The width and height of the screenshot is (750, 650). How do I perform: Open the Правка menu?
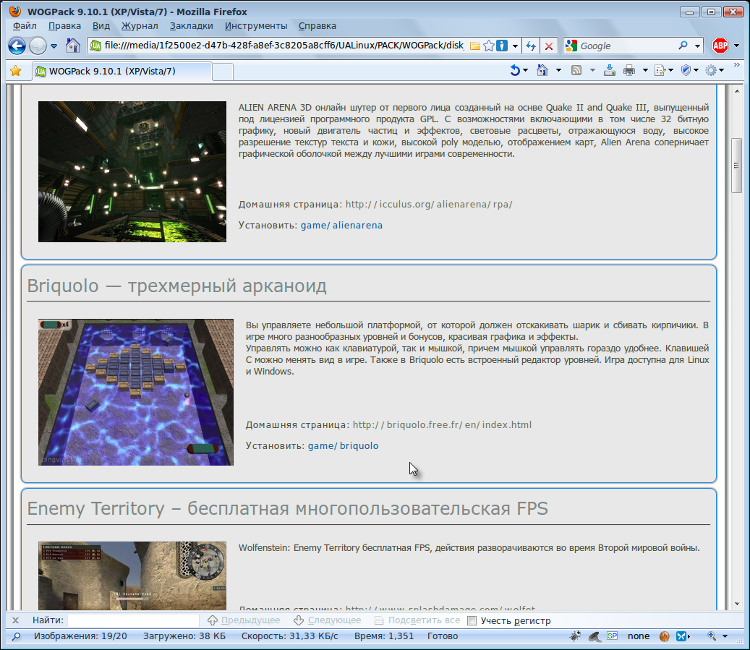tap(65, 26)
